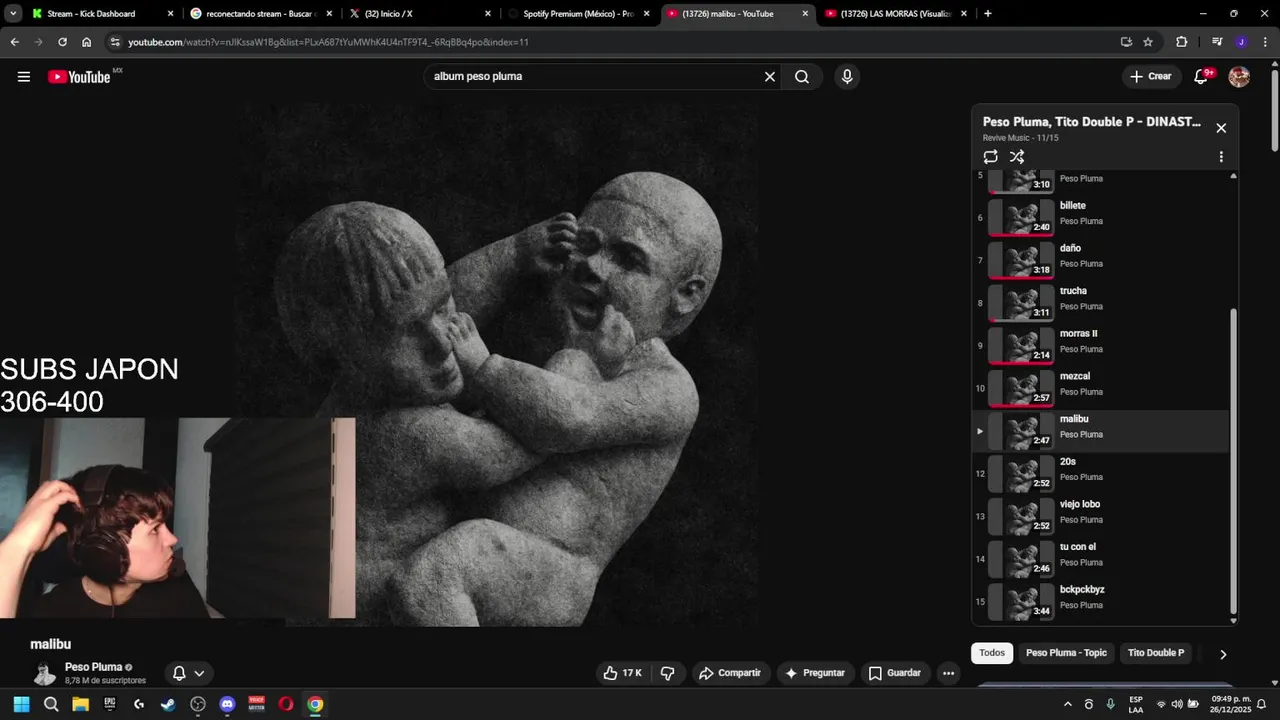Save video with Guardar button
The image size is (1280, 720).
[894, 673]
